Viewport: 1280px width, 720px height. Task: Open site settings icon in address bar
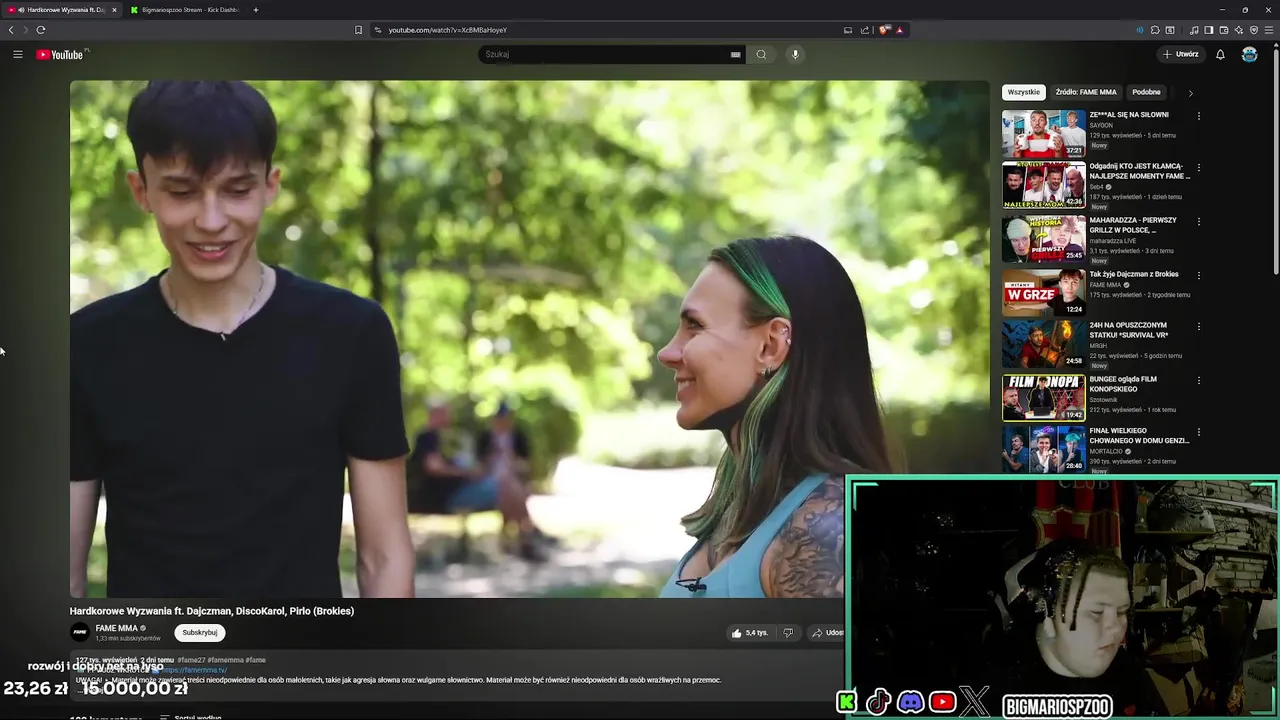(x=378, y=30)
